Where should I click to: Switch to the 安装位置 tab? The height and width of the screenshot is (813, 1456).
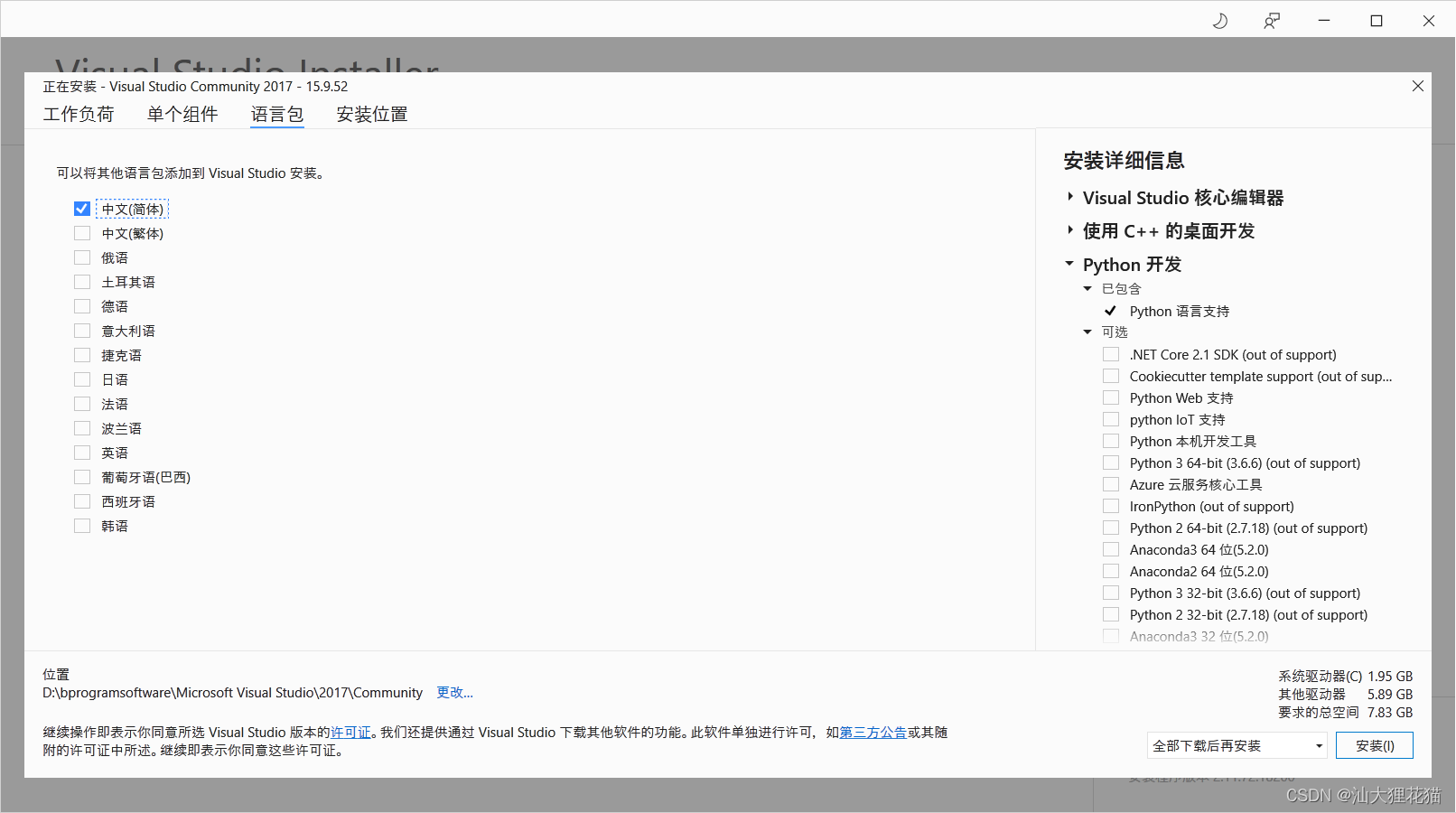pyautogui.click(x=371, y=114)
